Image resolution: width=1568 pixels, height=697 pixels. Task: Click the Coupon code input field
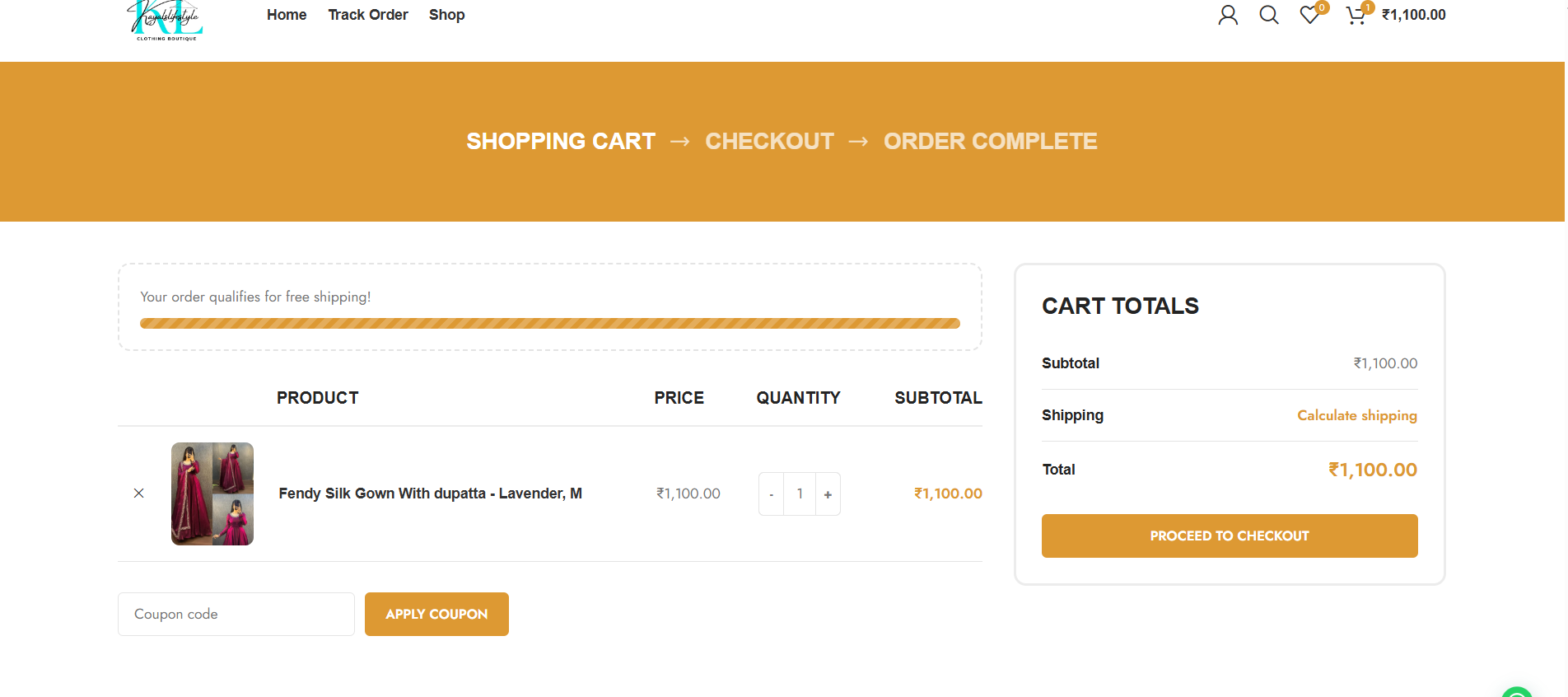[236, 615]
